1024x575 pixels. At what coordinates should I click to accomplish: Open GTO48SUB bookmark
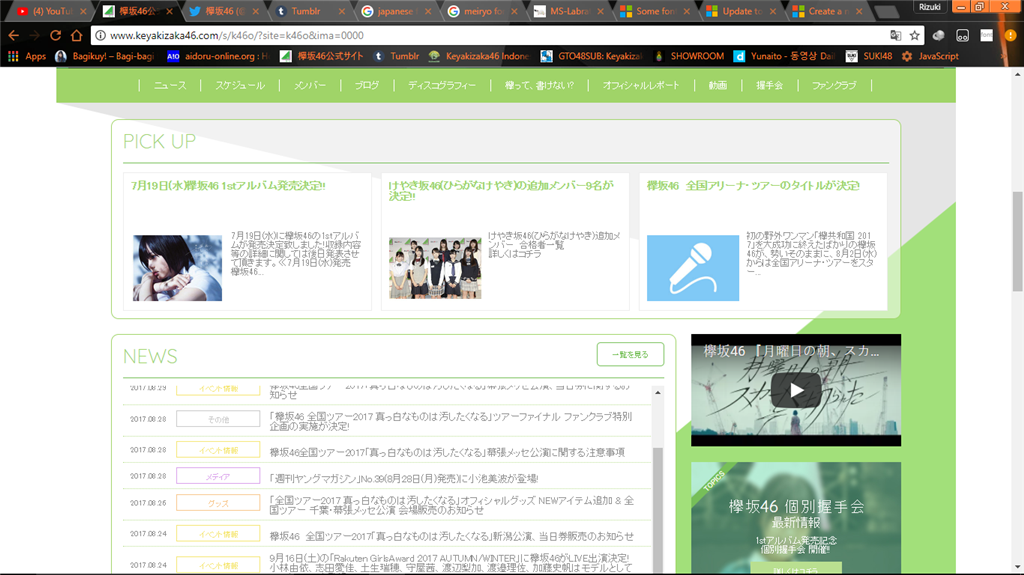(592, 56)
